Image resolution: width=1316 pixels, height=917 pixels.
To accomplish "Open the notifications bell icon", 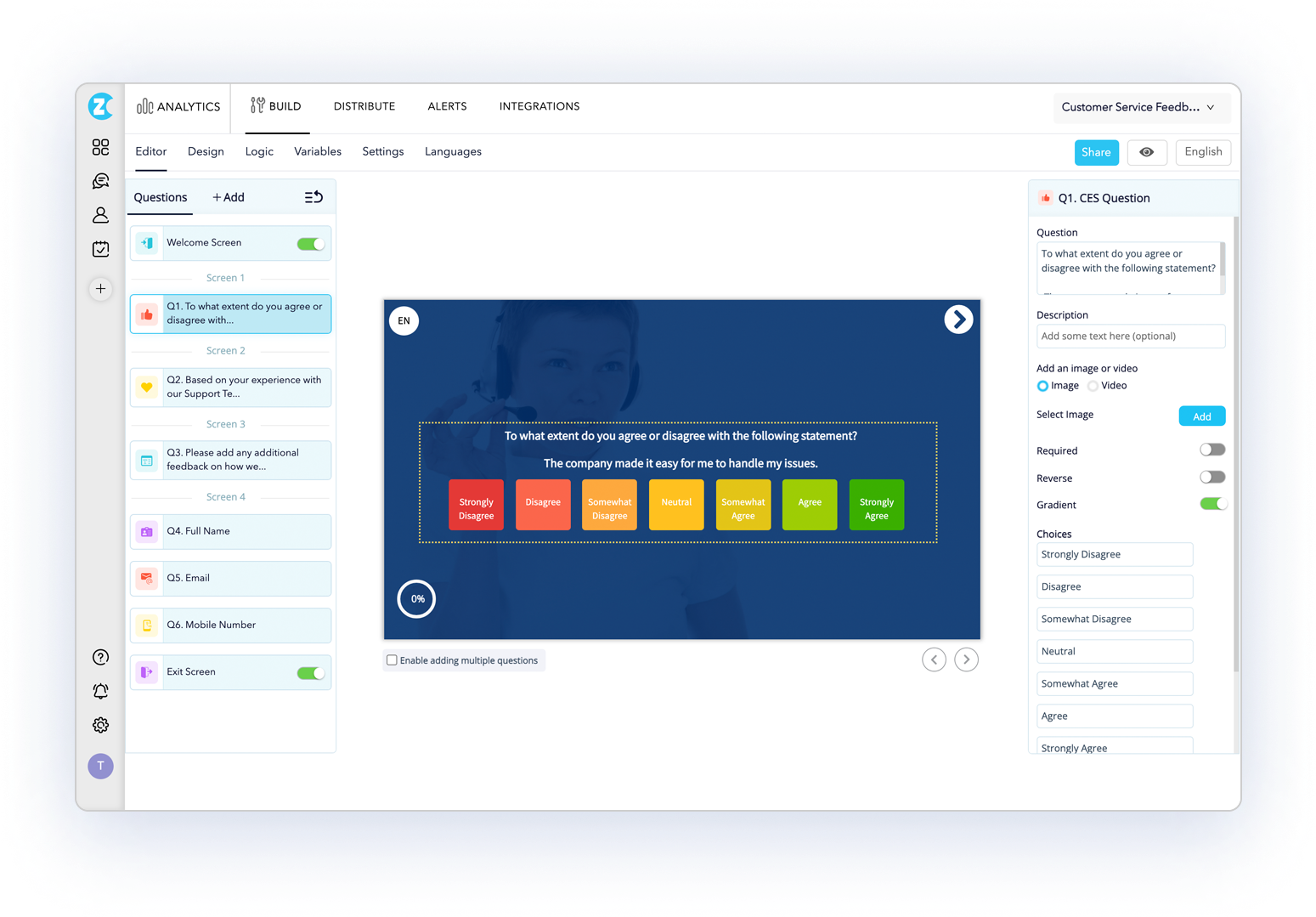I will pyautogui.click(x=100, y=691).
